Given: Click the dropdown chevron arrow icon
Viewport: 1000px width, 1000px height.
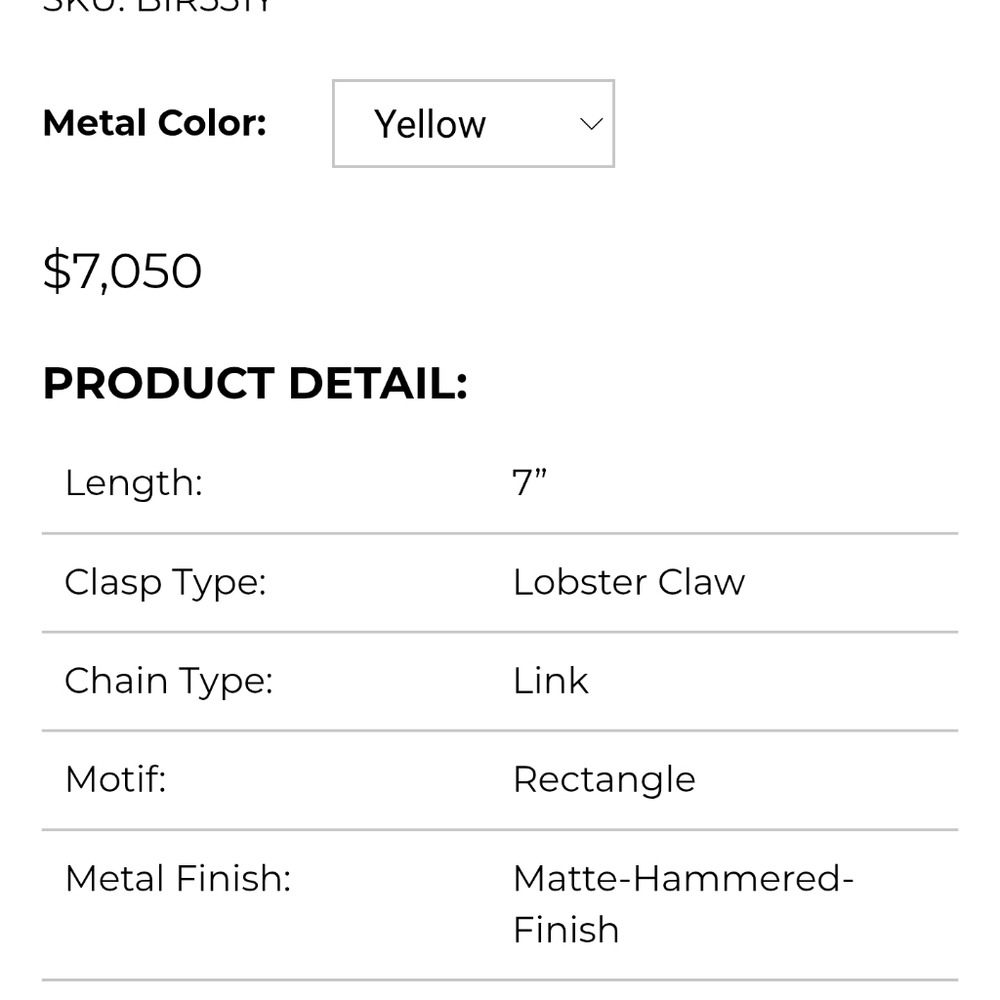Looking at the screenshot, I should tap(591, 124).
